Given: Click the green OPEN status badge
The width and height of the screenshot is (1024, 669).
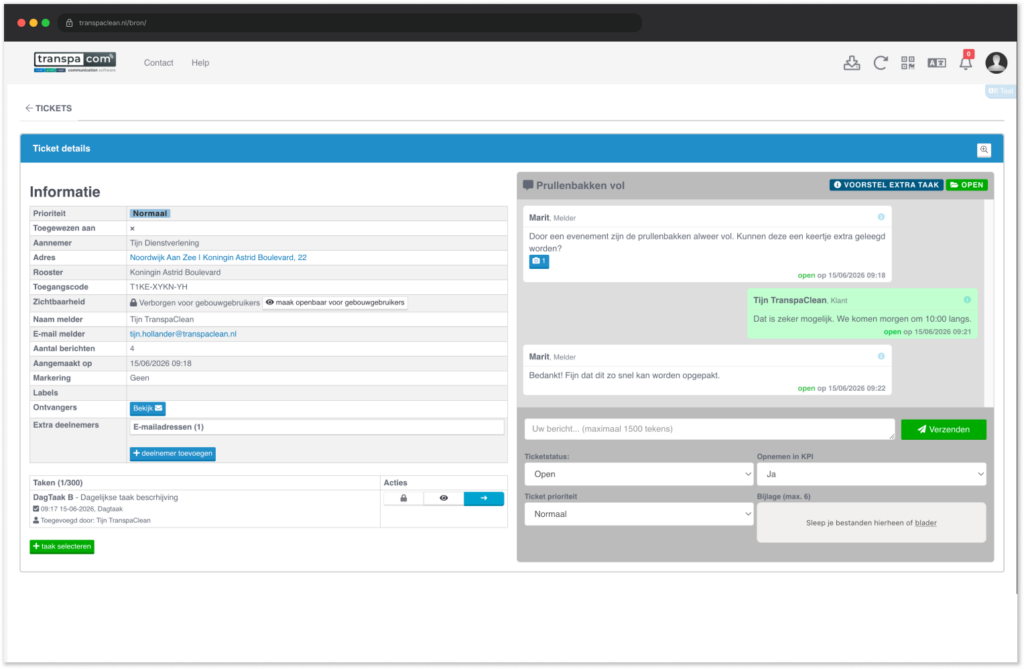Looking at the screenshot, I should 967,185.
